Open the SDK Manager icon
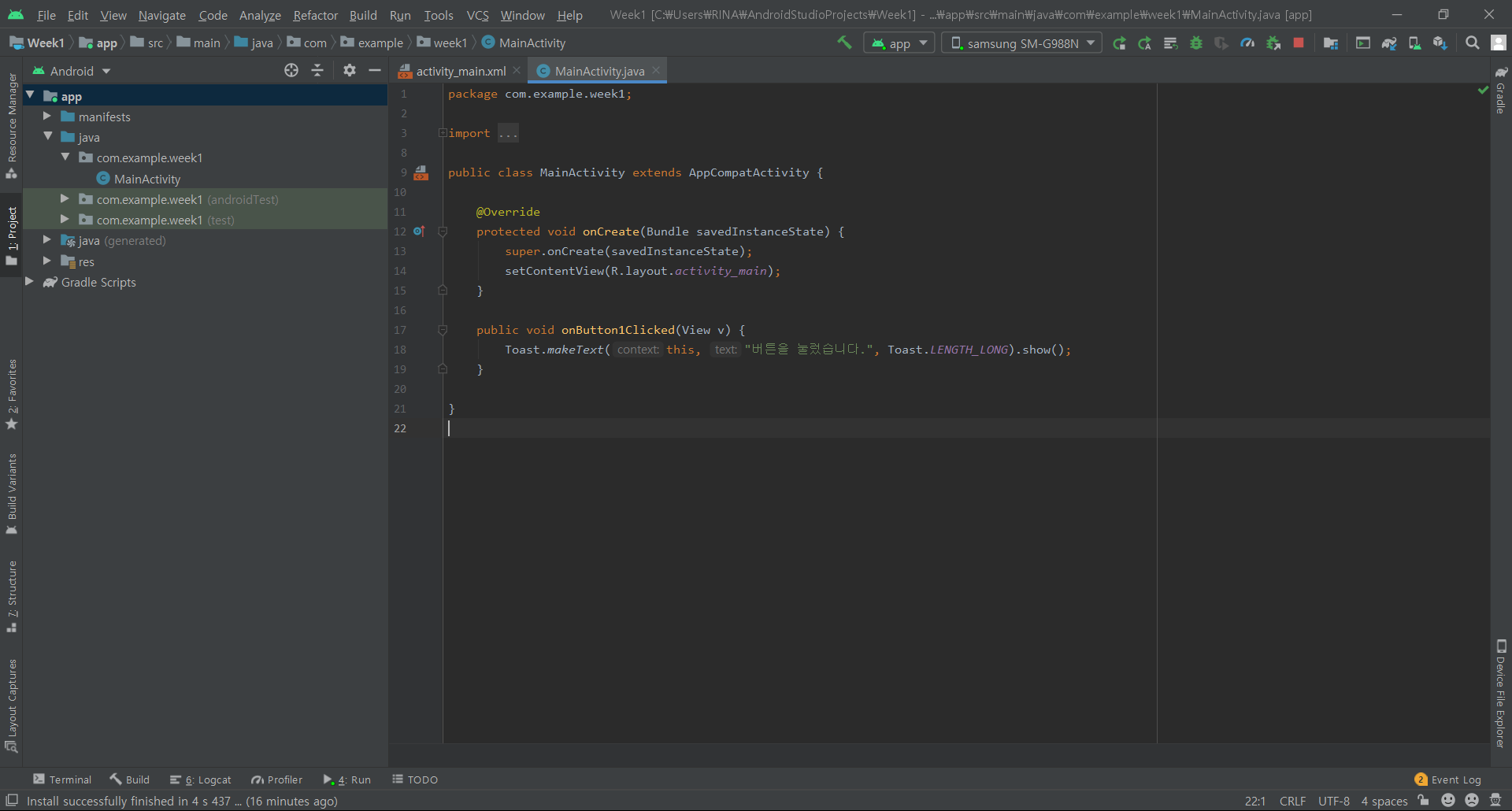This screenshot has height=811, width=1512. [1440, 43]
